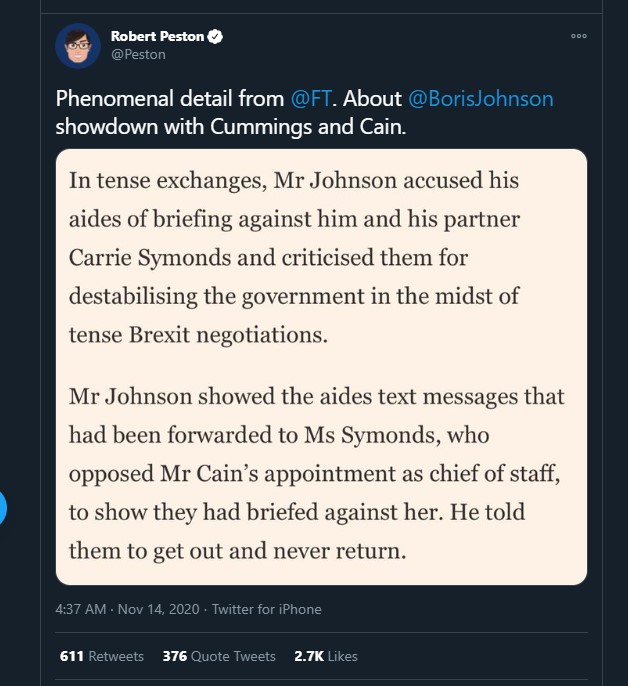
Task: Click the 4:37 AM timestamp
Action: tap(81, 609)
